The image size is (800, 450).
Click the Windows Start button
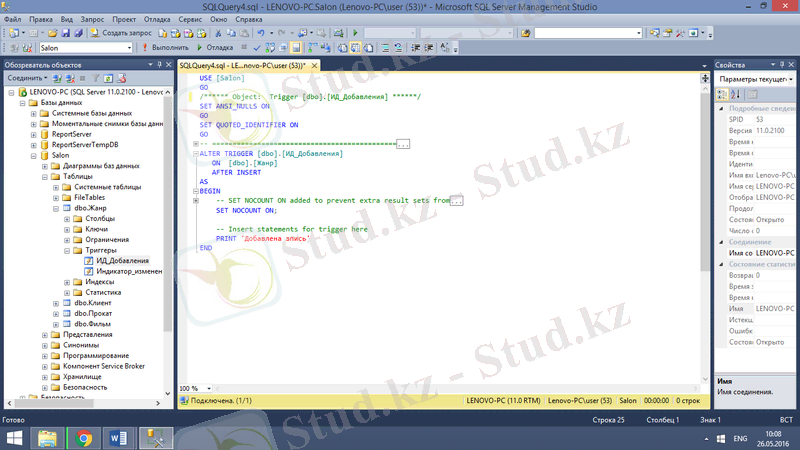click(14, 438)
